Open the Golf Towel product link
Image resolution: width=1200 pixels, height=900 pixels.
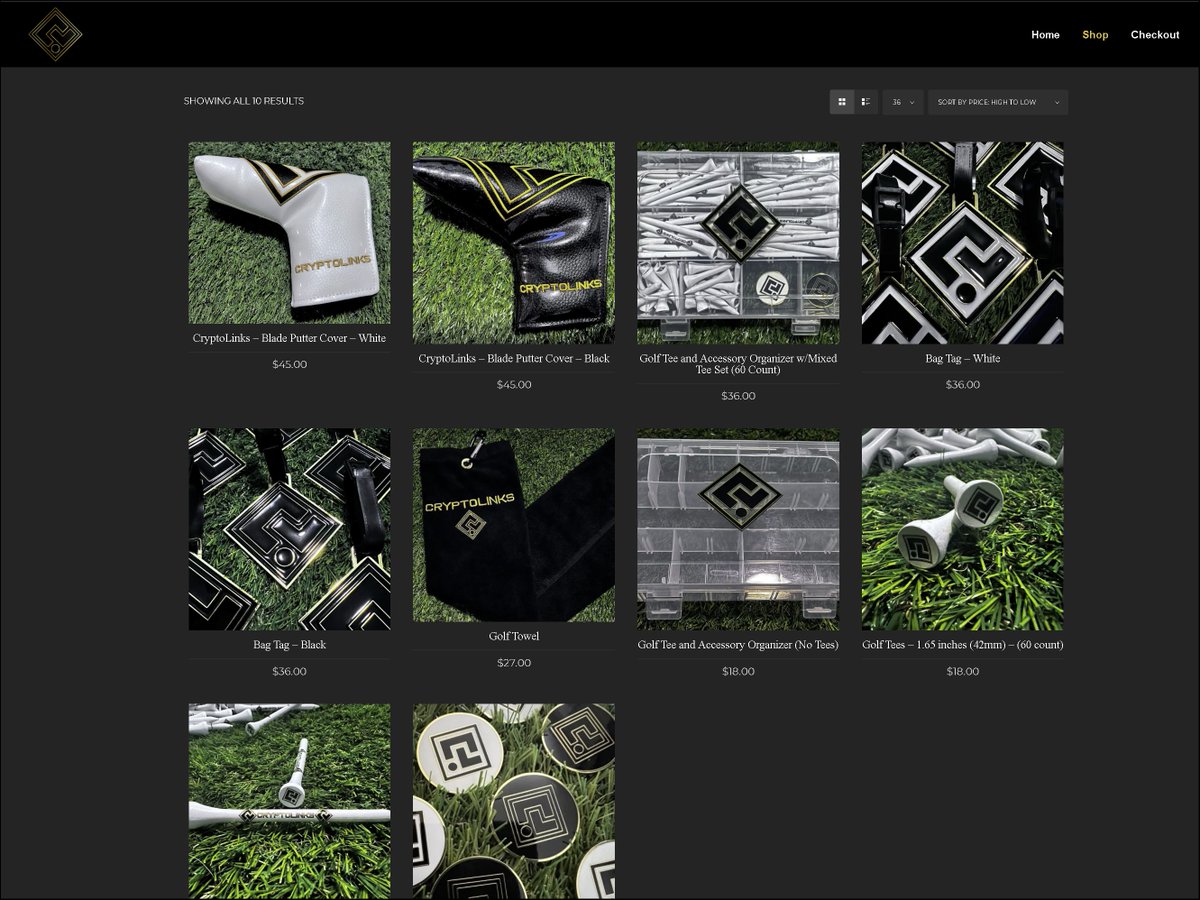(514, 636)
